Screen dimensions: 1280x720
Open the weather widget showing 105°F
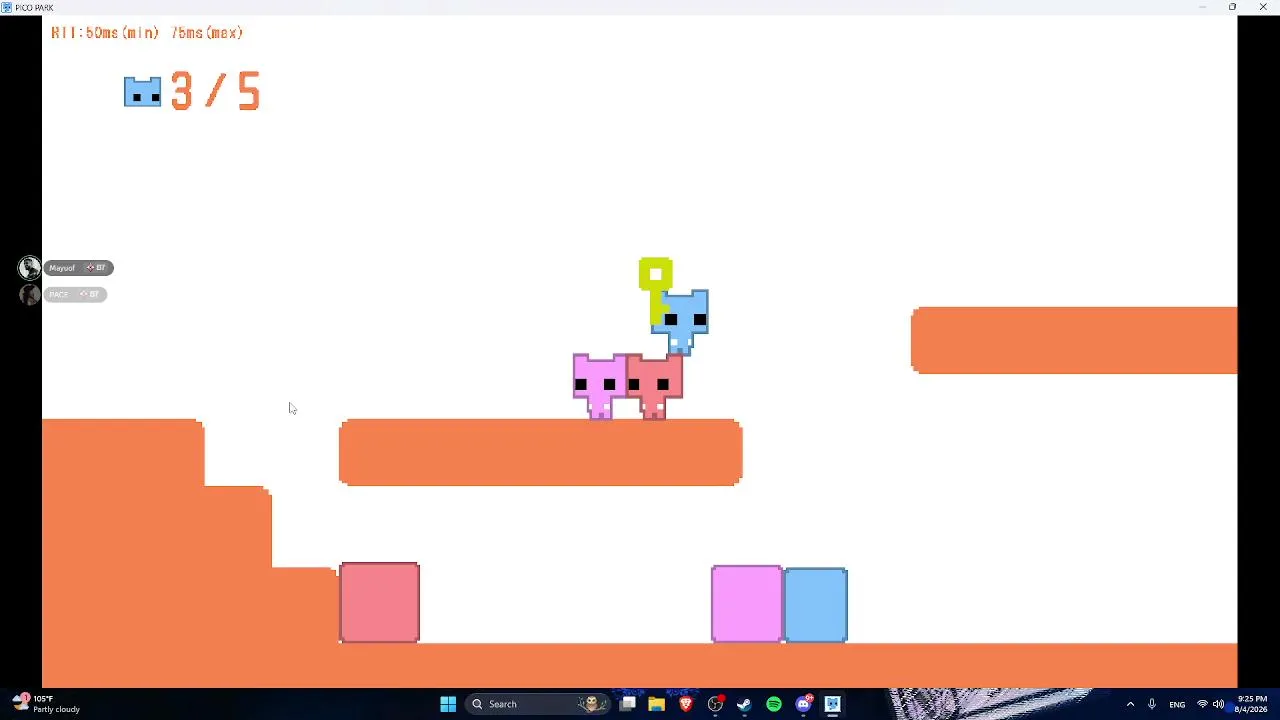[x=47, y=704]
